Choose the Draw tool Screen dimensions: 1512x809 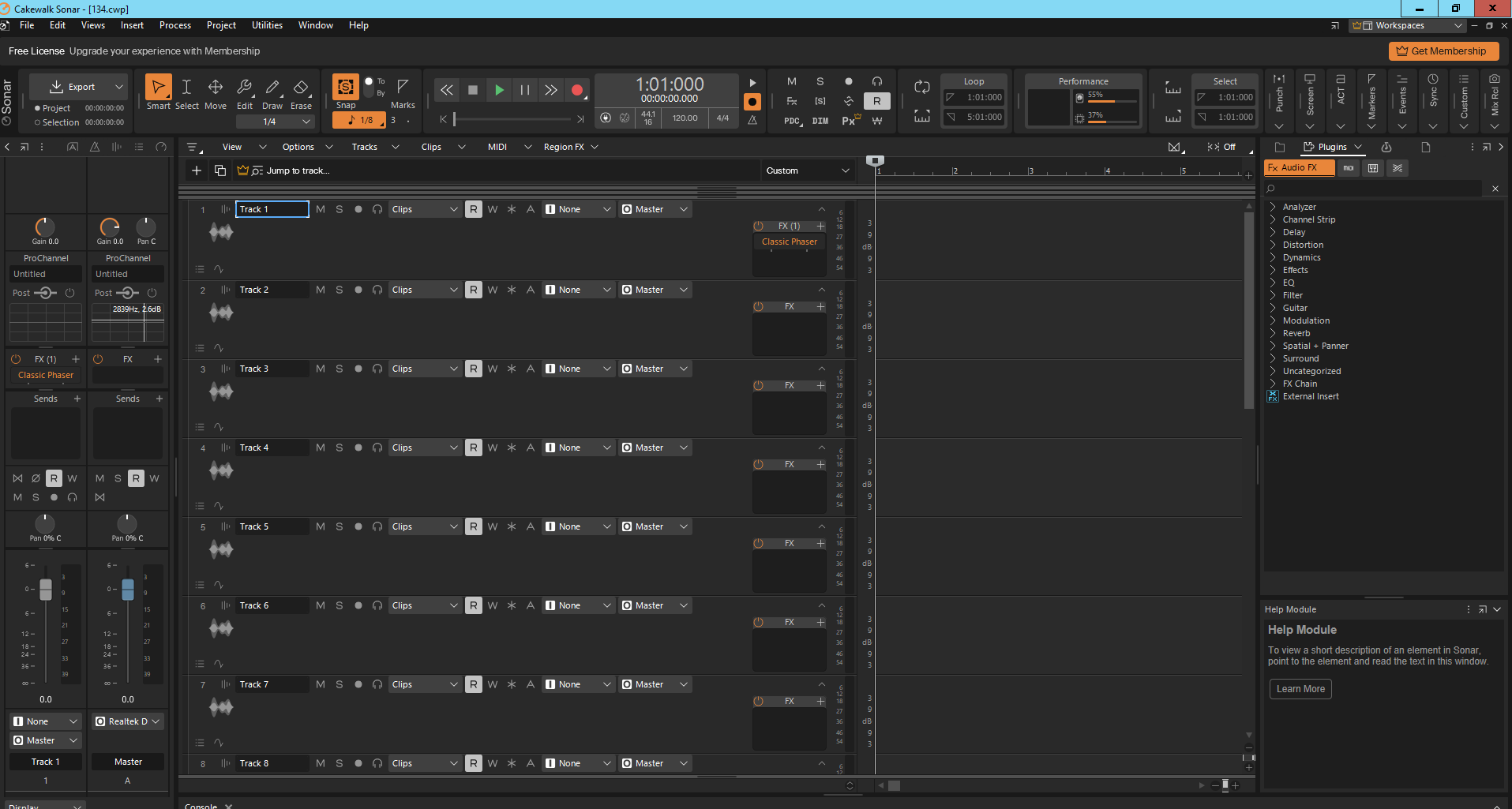coord(272,93)
